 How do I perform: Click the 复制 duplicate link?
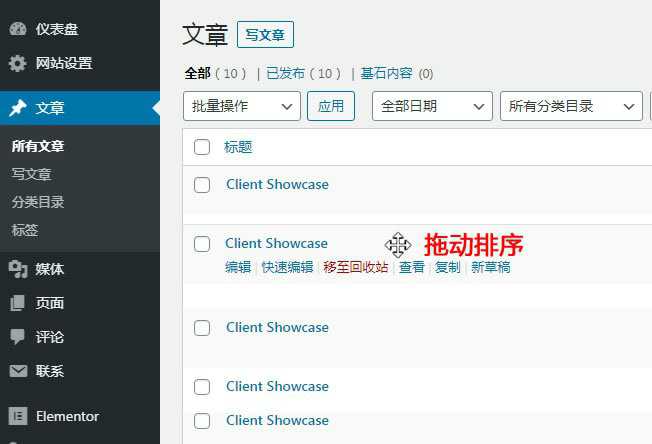pos(447,267)
